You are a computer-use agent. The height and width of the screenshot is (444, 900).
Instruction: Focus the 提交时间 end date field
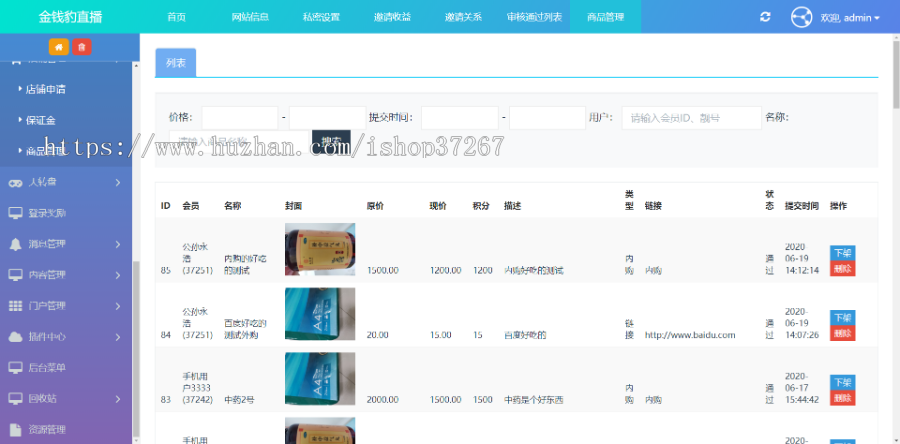pyautogui.click(x=548, y=118)
